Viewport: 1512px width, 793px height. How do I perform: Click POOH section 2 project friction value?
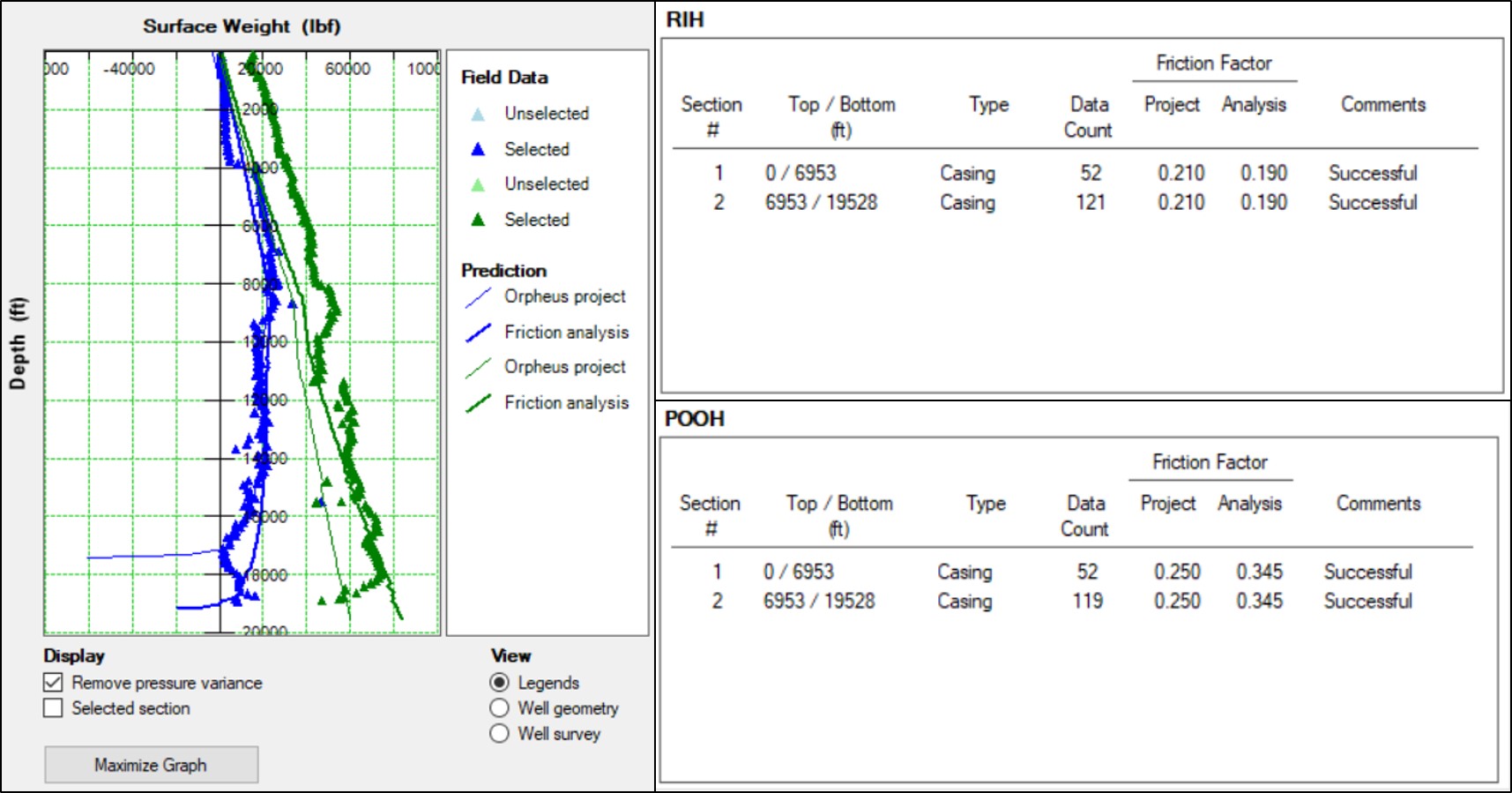1177,601
